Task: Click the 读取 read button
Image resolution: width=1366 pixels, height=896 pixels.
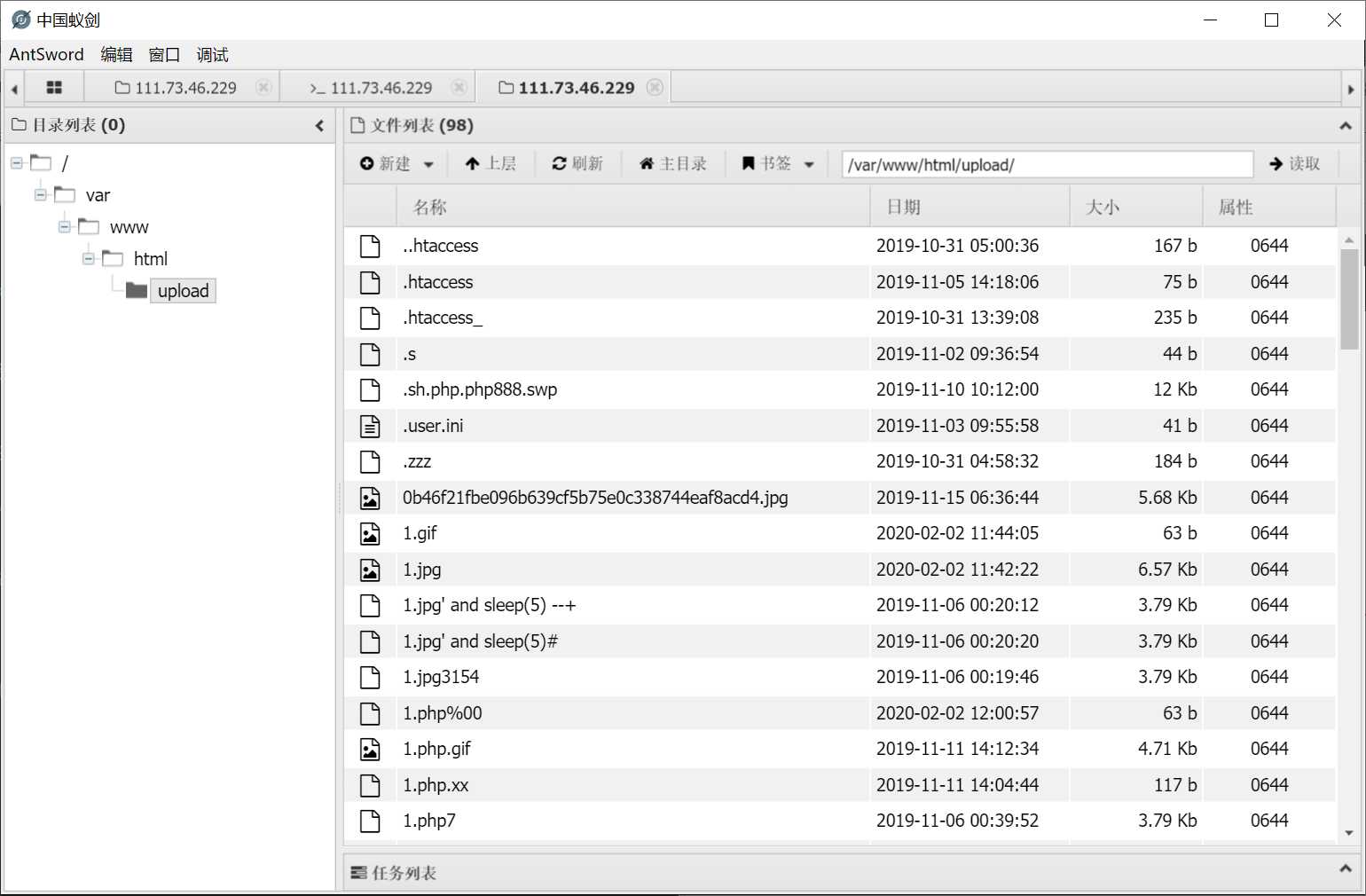Action: pos(1295,164)
